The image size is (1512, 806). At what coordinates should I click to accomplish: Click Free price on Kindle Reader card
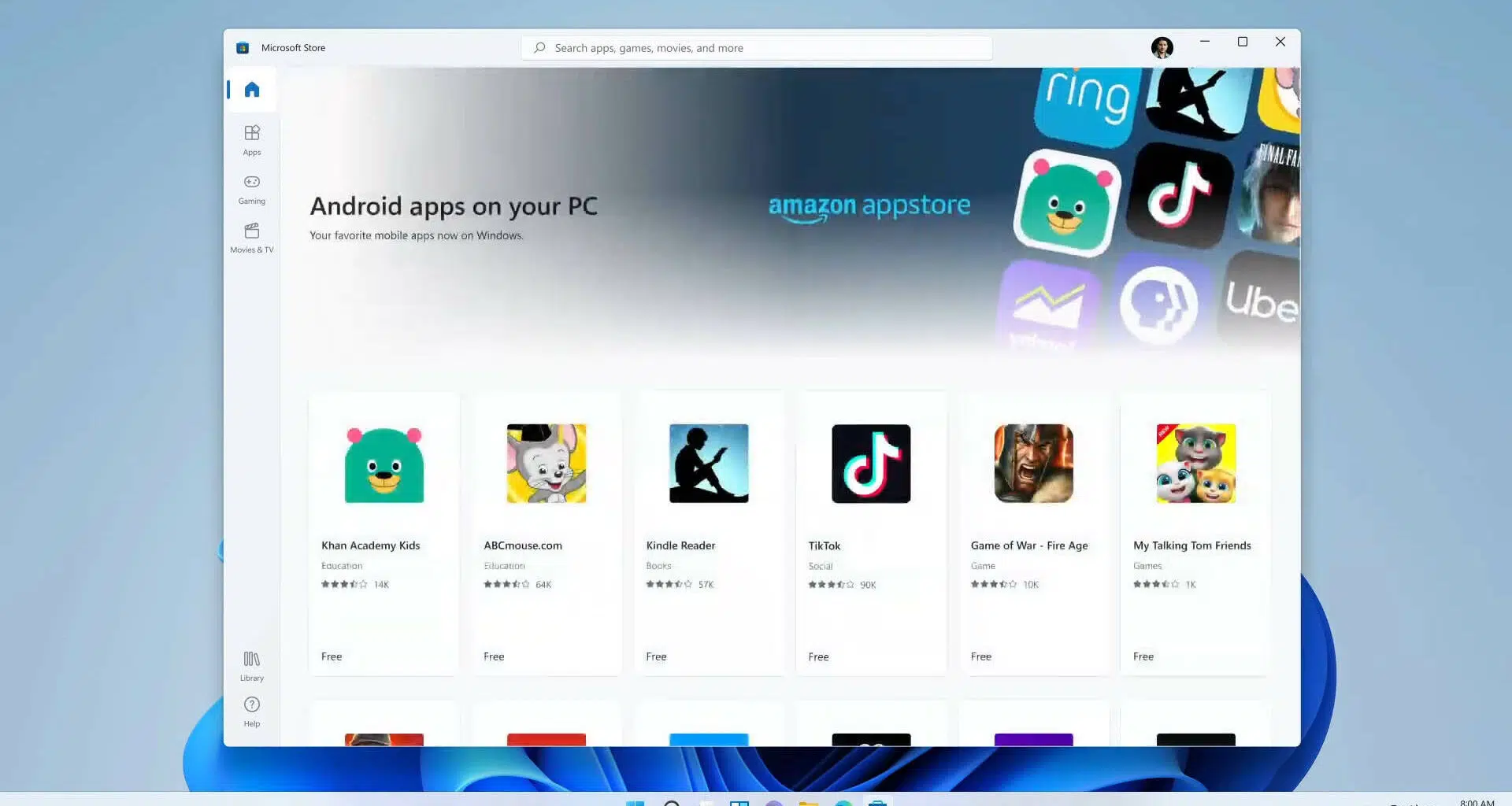(x=656, y=656)
